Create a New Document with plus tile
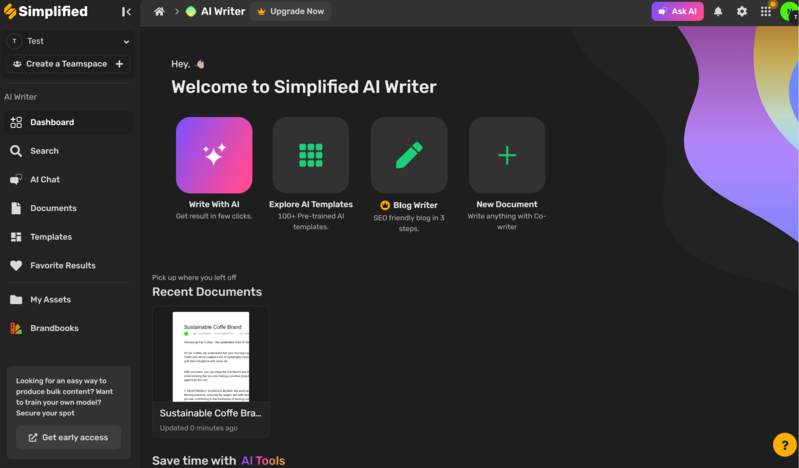Image resolution: width=799 pixels, height=468 pixels. tap(507, 155)
